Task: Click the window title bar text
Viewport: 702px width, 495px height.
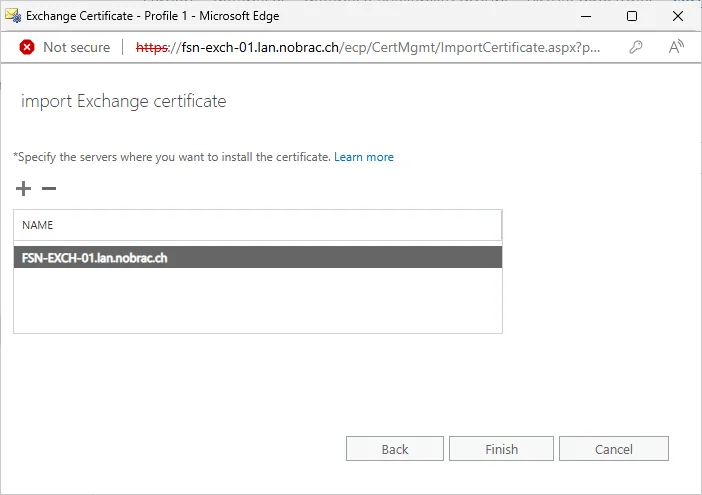Action: (x=153, y=16)
